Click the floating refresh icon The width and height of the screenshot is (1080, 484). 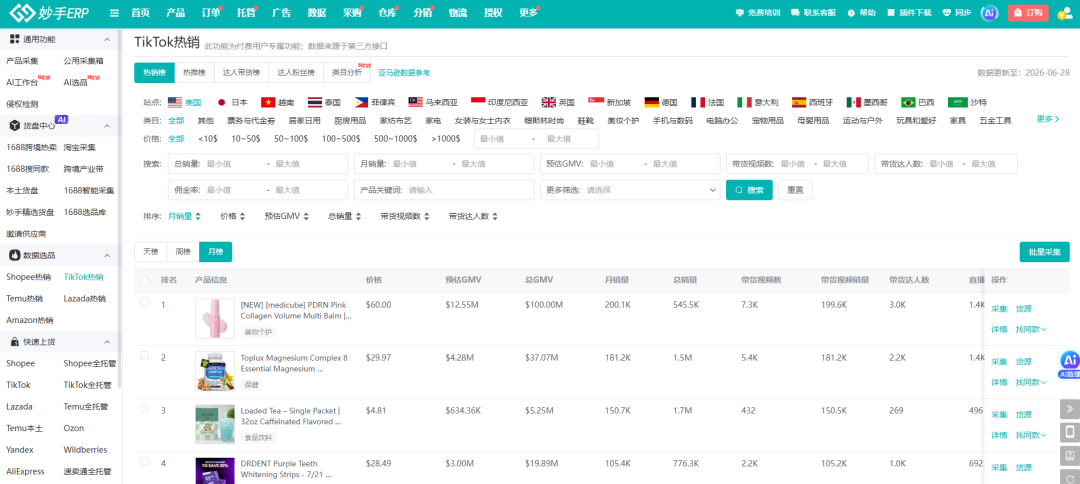(x=1070, y=477)
